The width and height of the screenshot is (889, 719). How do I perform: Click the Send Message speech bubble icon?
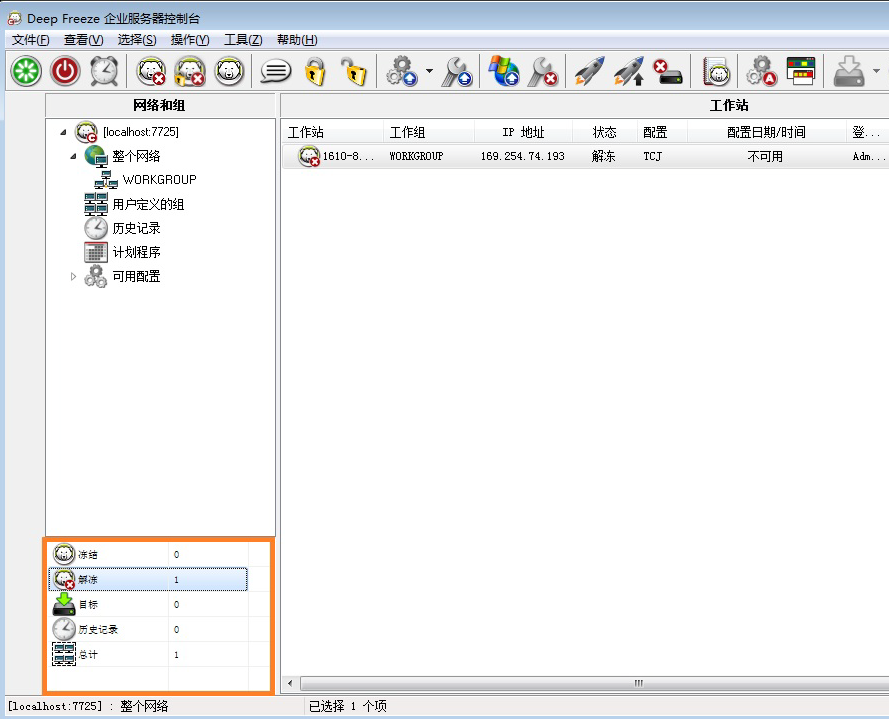(x=276, y=71)
